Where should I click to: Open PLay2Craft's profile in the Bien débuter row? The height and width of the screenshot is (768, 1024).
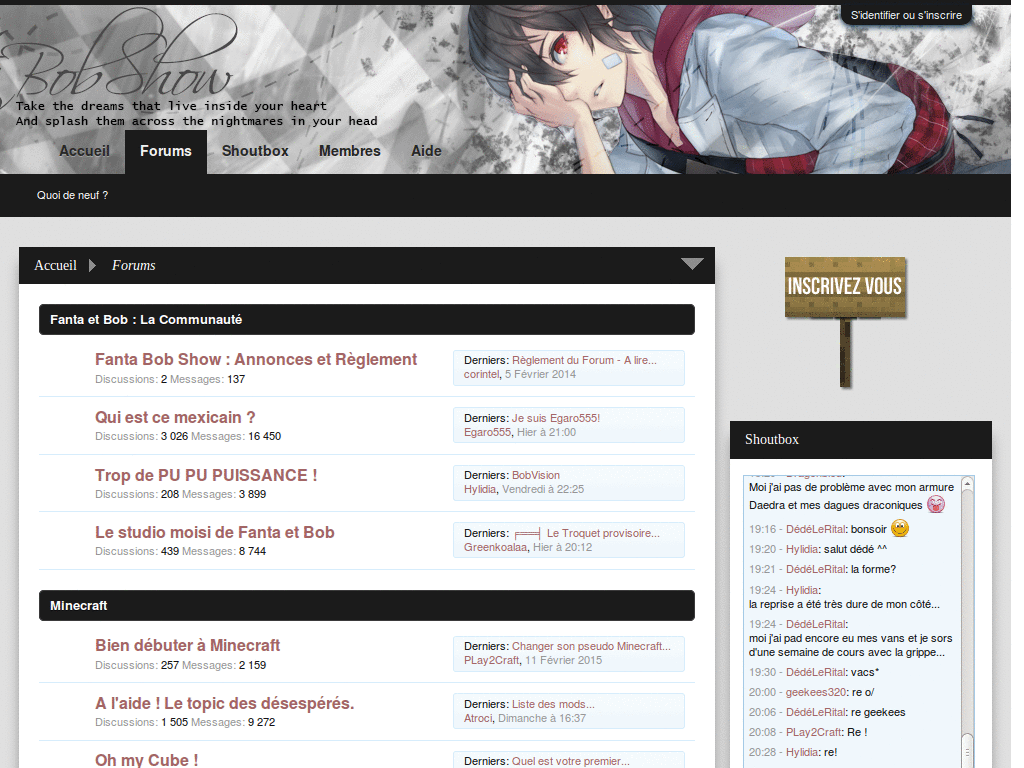[x=492, y=660]
